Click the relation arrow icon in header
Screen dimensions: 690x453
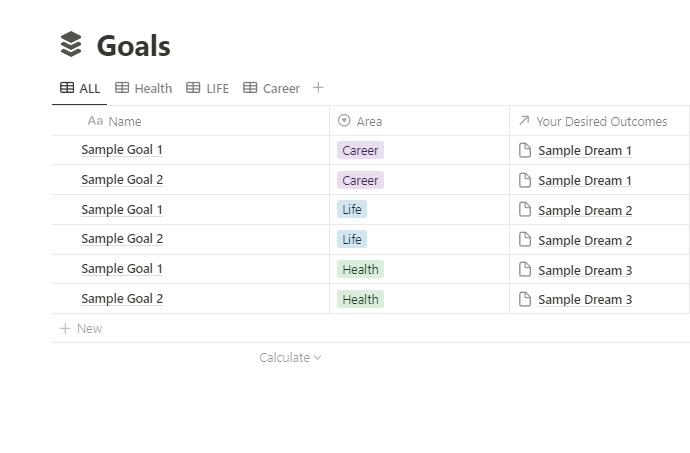tap(524, 121)
